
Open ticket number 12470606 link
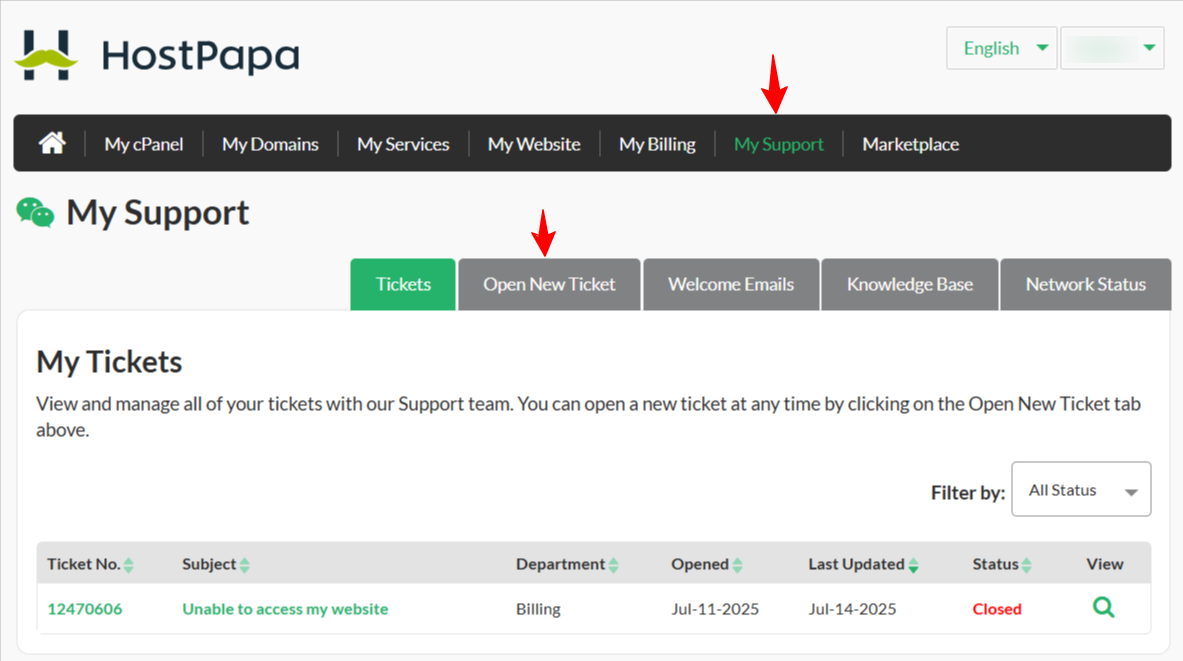point(84,609)
